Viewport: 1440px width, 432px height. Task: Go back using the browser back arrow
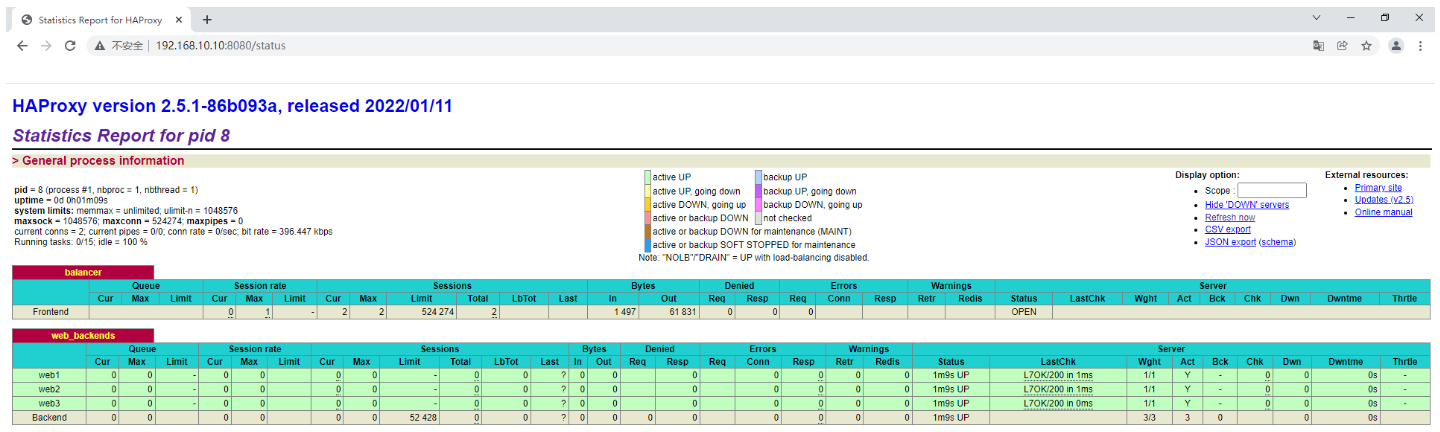pos(22,46)
